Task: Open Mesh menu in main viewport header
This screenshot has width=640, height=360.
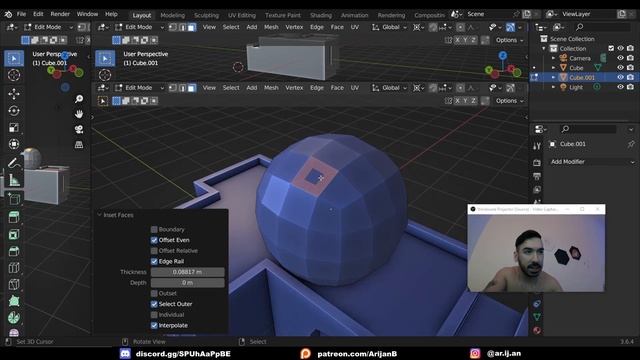Action: [x=271, y=88]
